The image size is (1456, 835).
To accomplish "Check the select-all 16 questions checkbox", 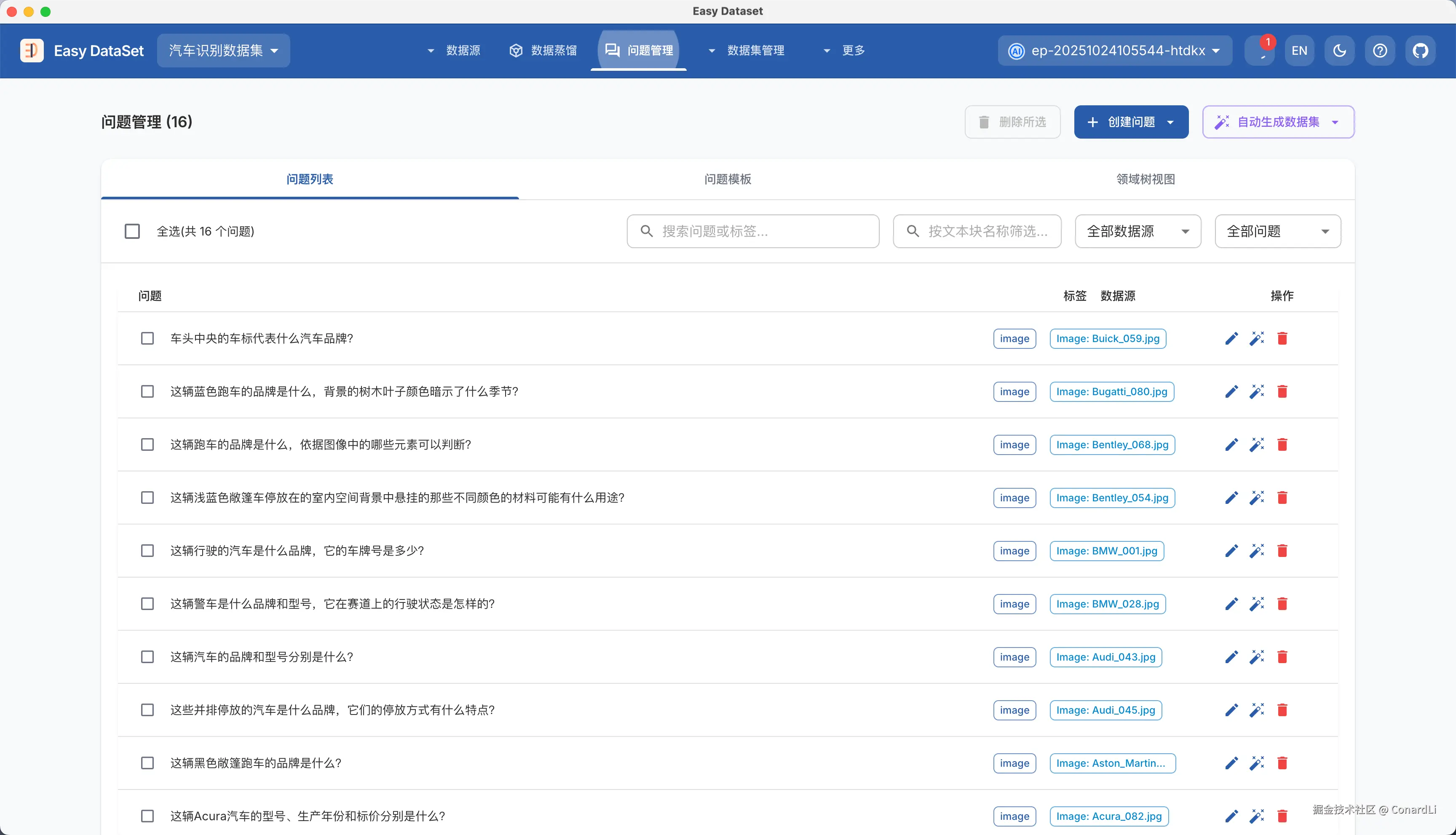I will point(132,231).
